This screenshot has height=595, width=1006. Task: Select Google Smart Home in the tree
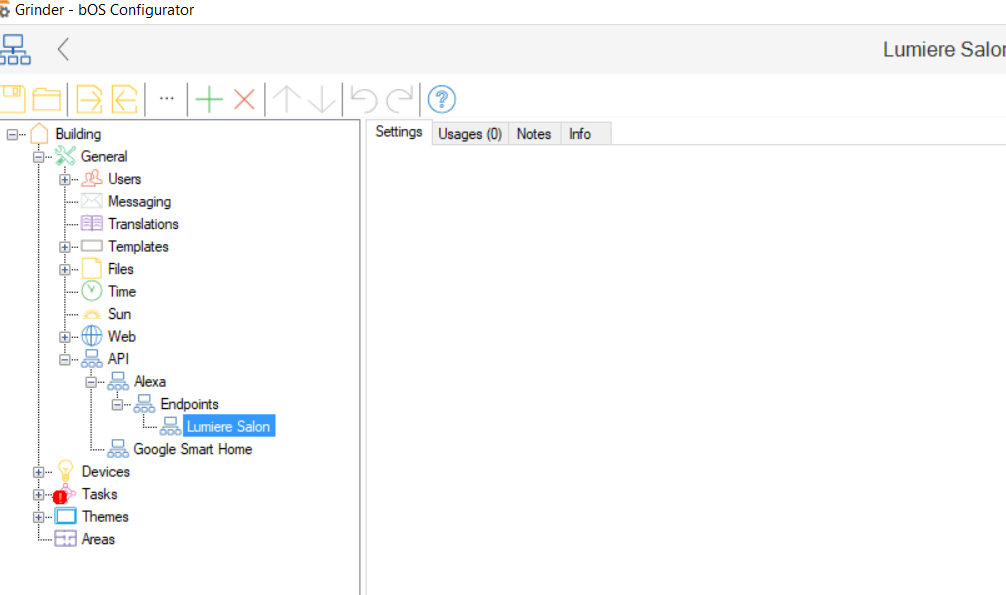pyautogui.click(x=192, y=449)
